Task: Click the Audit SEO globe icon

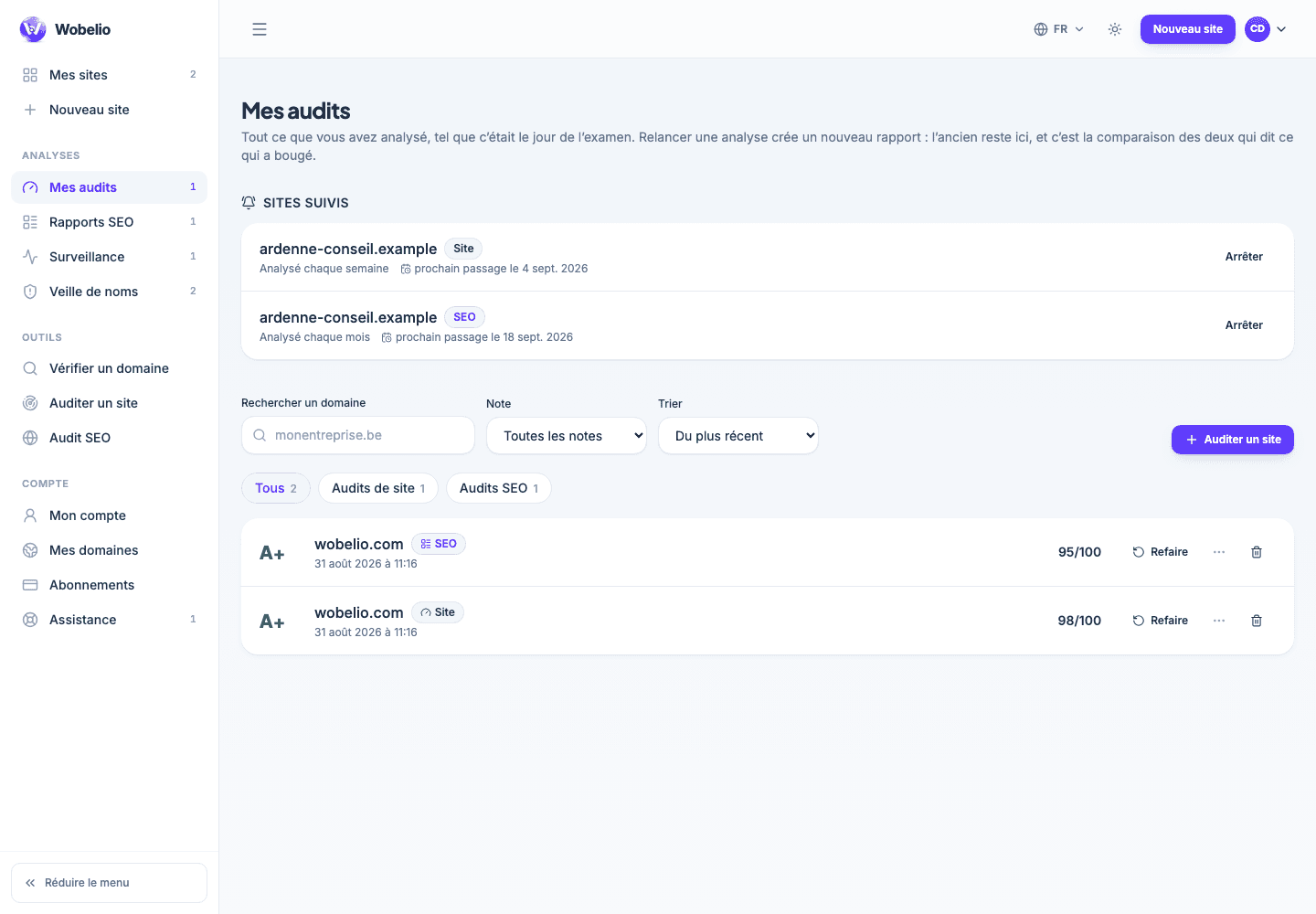Action: tap(30, 438)
